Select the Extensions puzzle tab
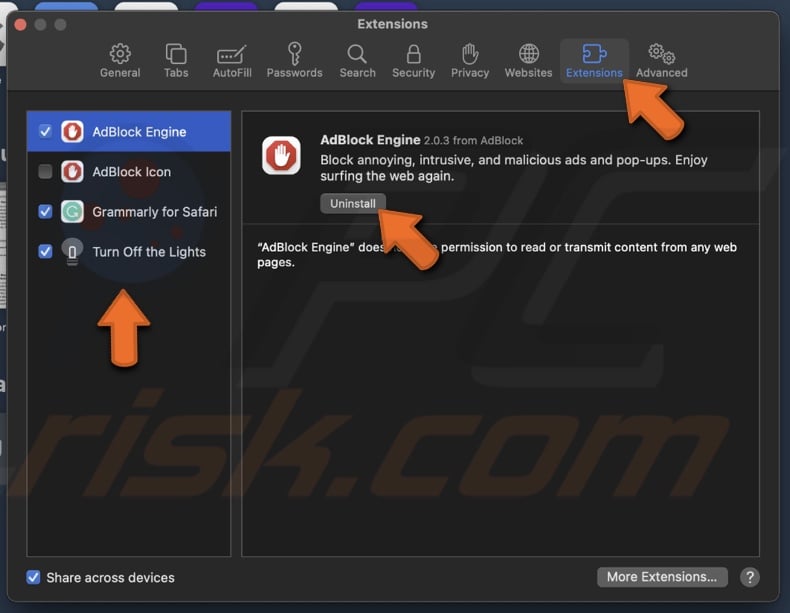The width and height of the screenshot is (790, 613). [x=594, y=60]
